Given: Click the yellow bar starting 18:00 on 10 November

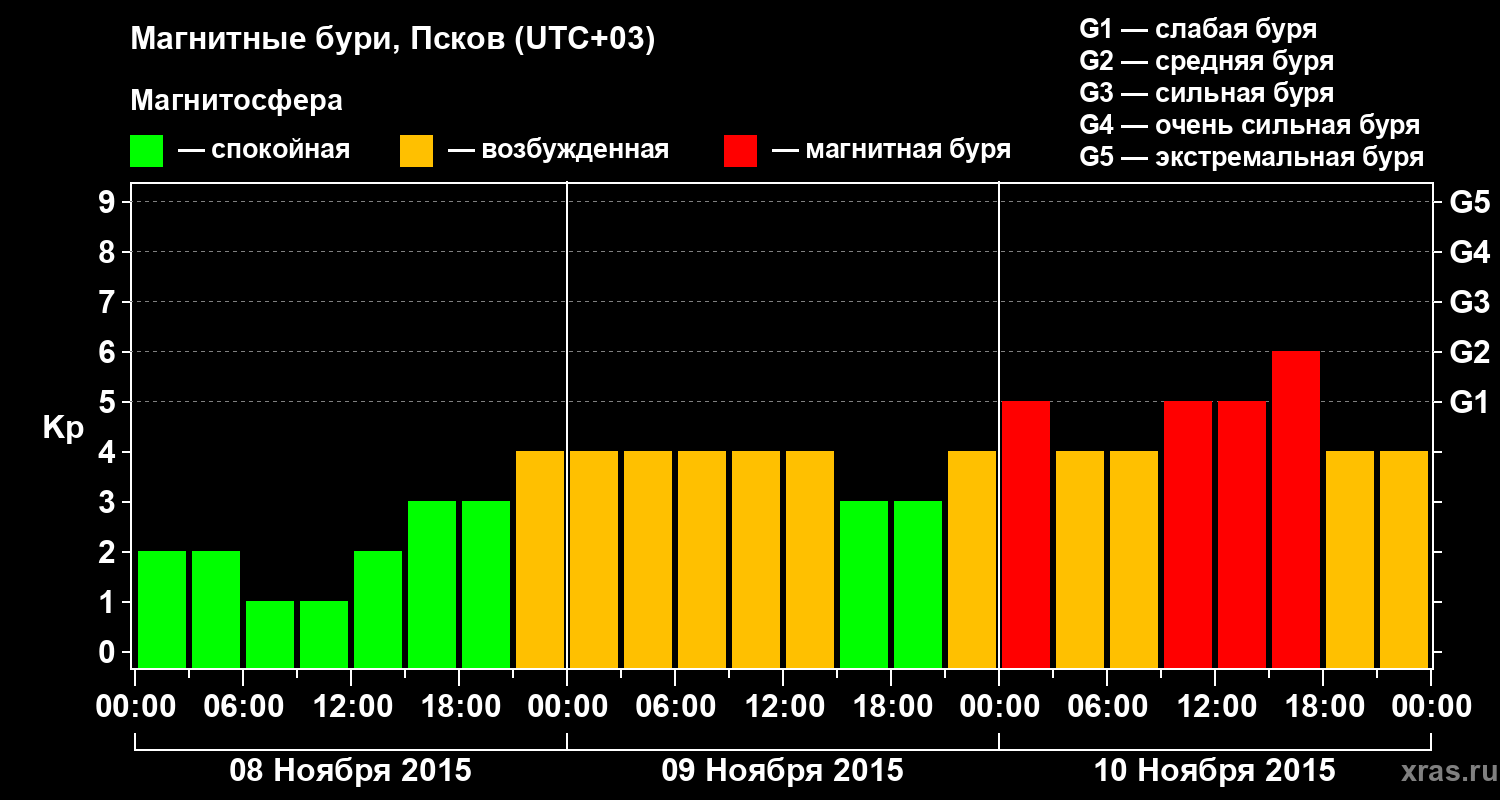Looking at the screenshot, I should [x=1350, y=559].
